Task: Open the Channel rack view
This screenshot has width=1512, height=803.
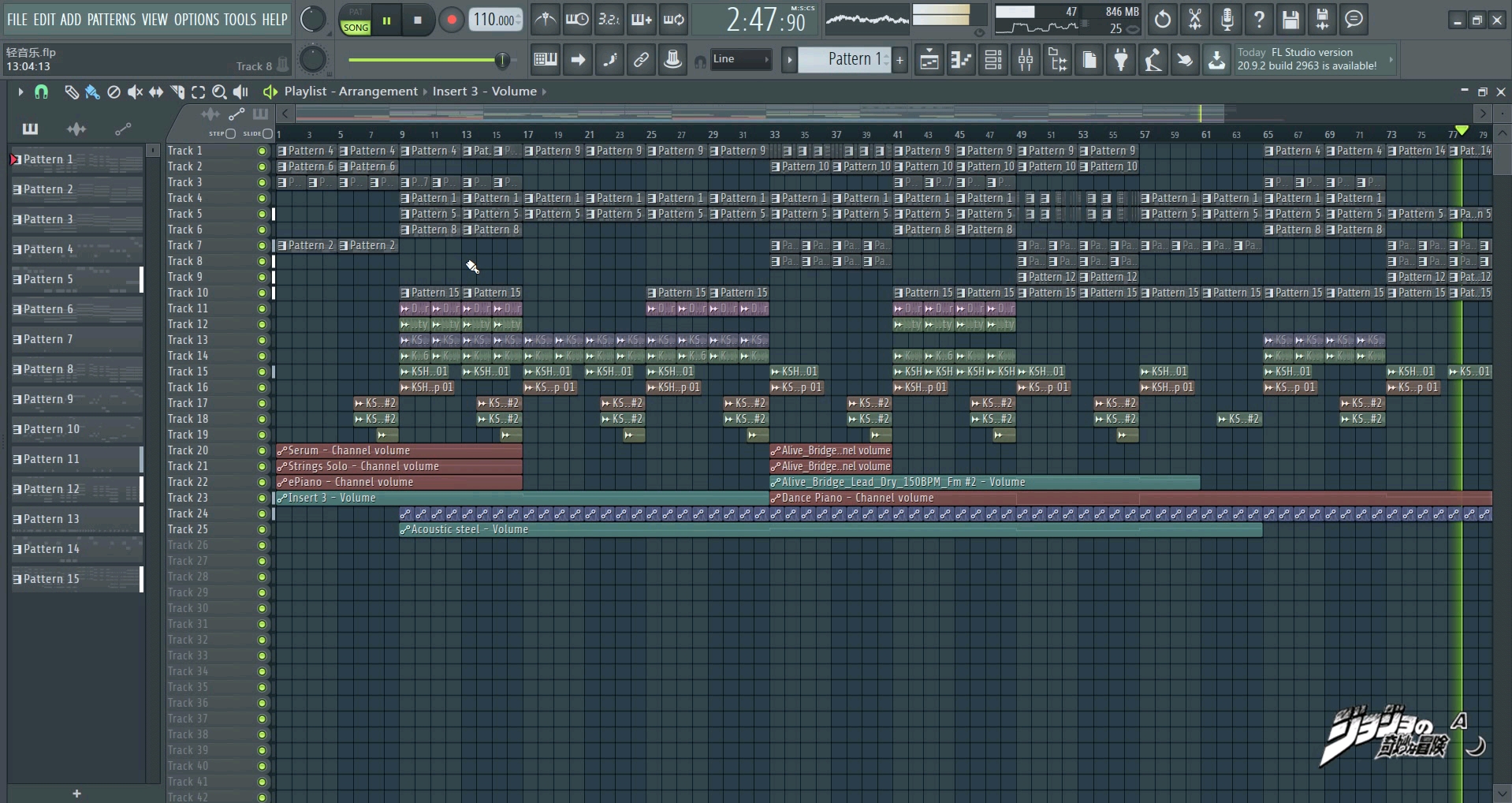Action: pos(993,60)
